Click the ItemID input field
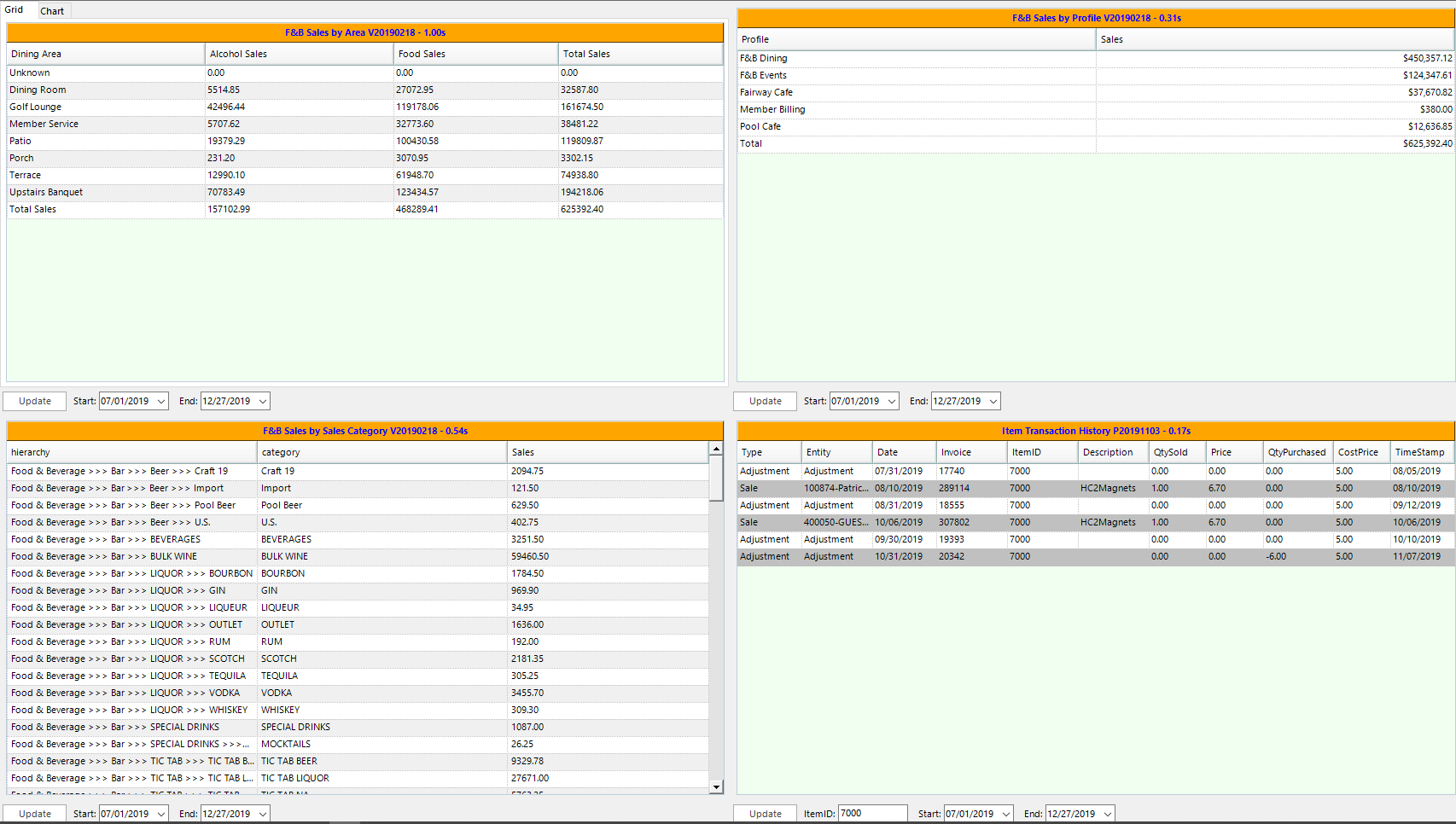 (x=871, y=814)
